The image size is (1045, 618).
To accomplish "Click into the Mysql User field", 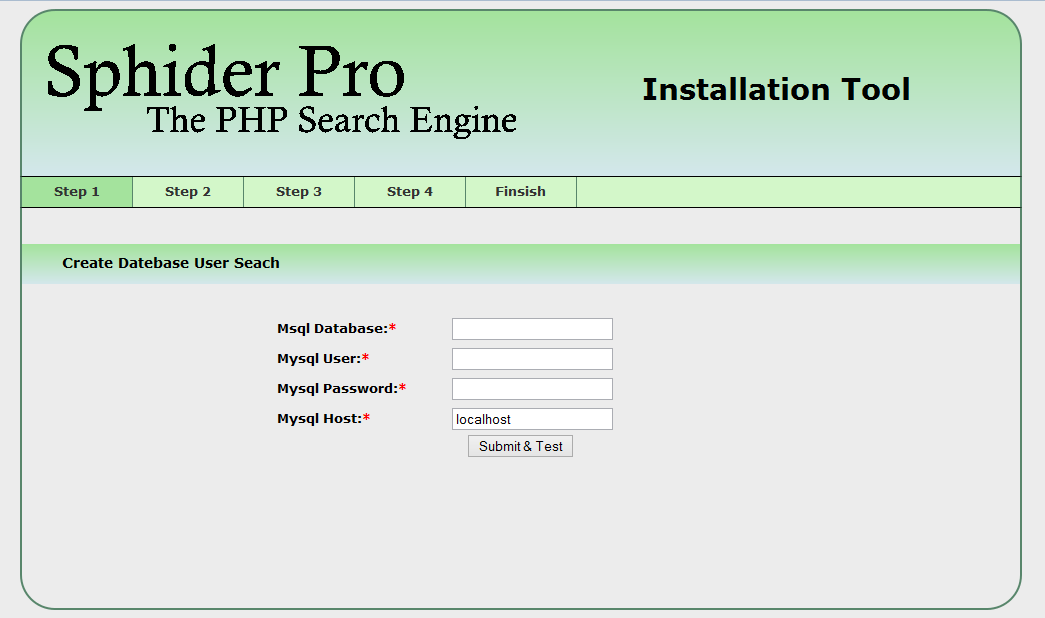I will click(x=532, y=359).
